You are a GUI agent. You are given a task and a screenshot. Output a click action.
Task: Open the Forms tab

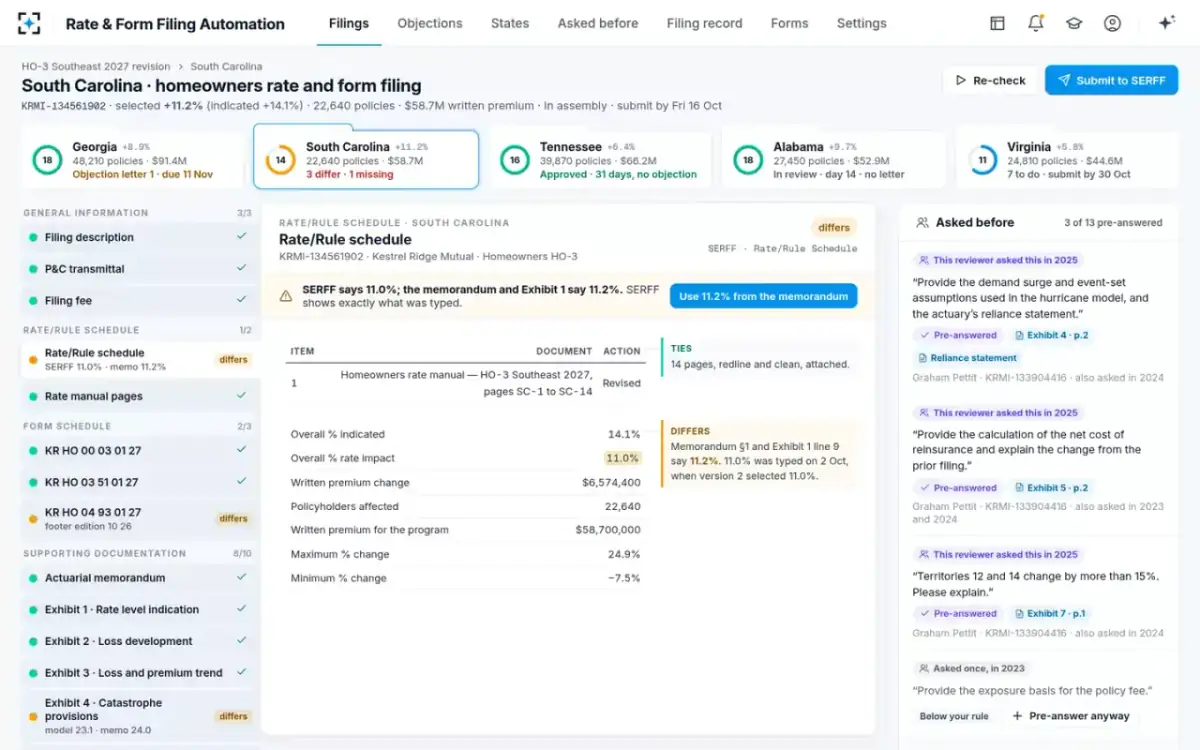click(x=789, y=23)
